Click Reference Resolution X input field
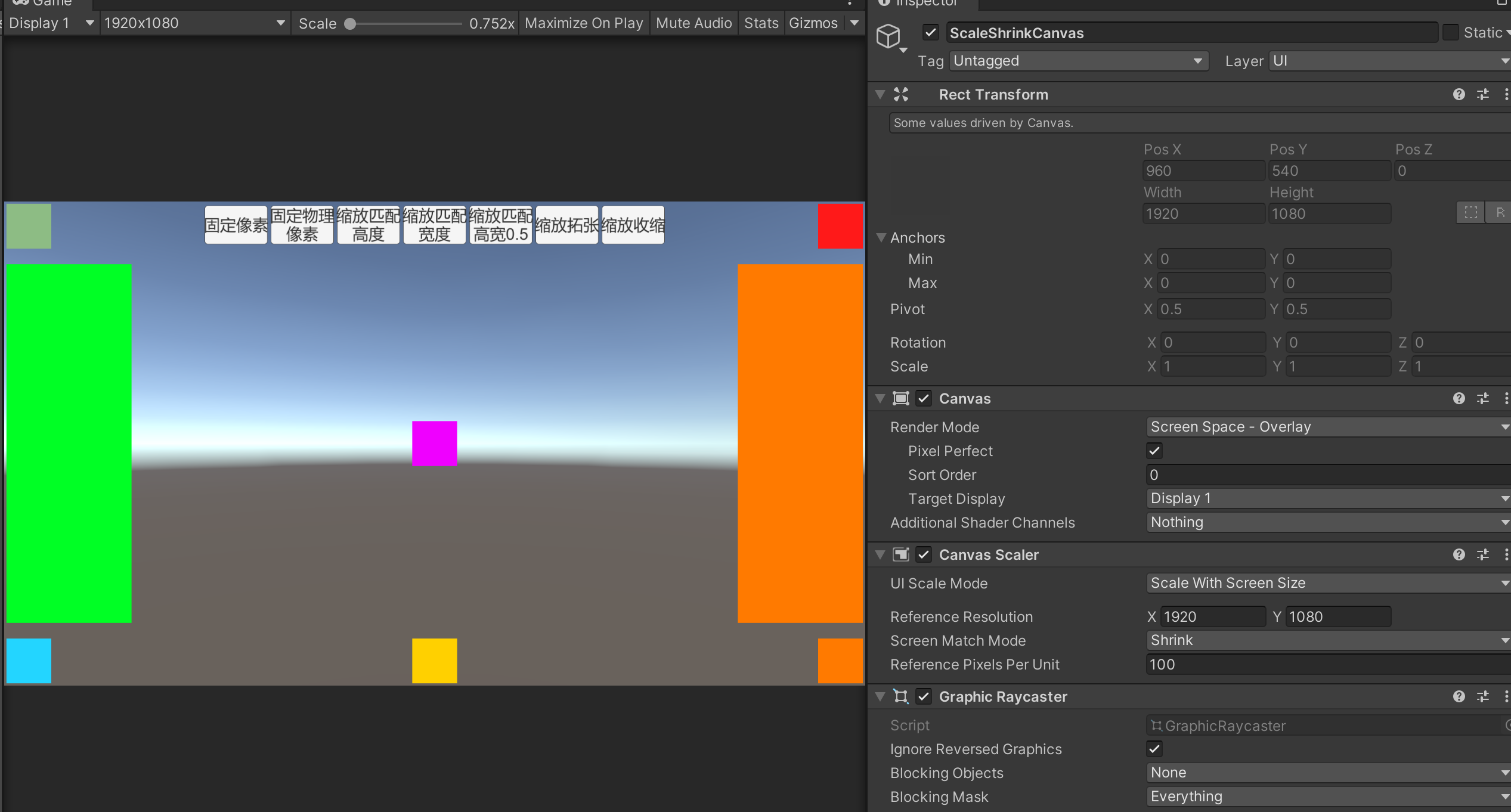Screen dimensions: 1511x812 [x=1212, y=616]
